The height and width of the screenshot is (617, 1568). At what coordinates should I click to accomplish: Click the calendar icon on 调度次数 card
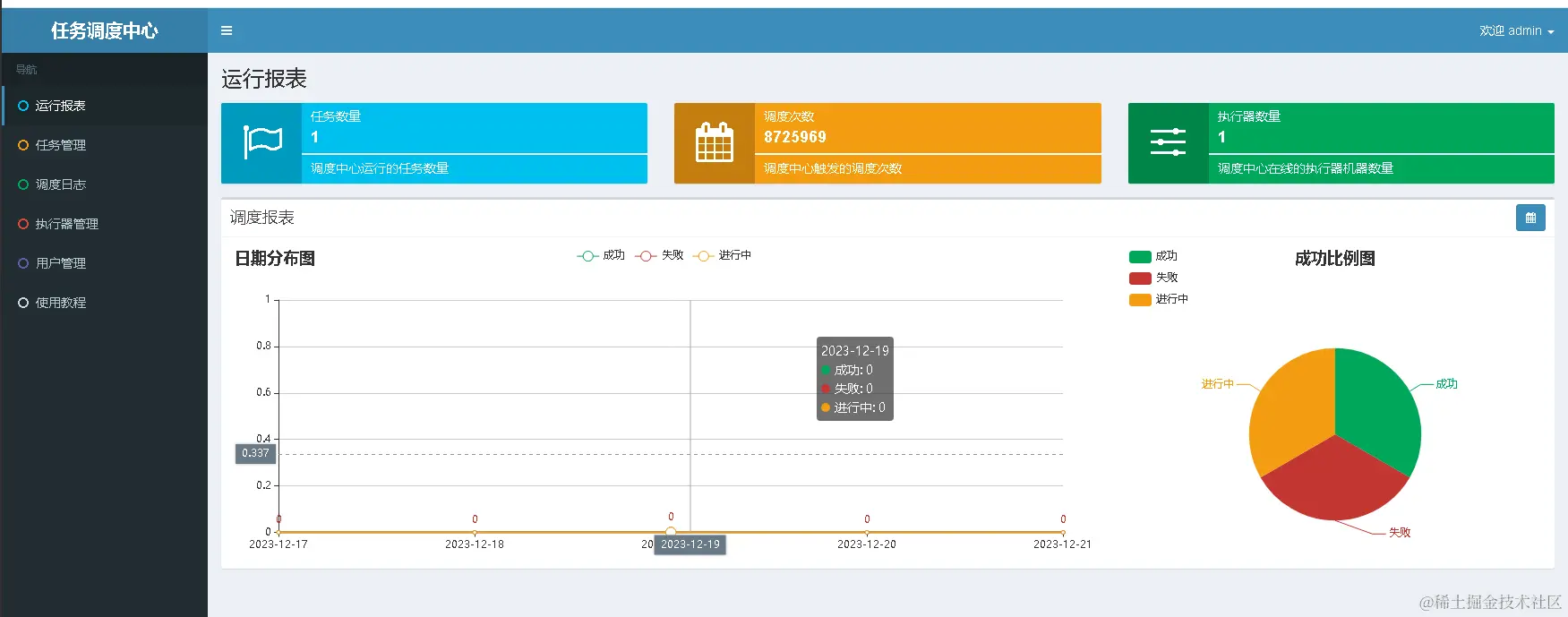715,142
